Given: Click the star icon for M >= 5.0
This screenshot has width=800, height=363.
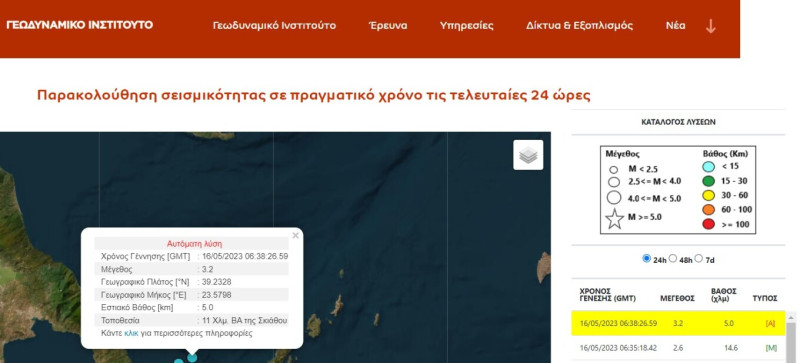Looking at the screenshot, I should pos(614,219).
